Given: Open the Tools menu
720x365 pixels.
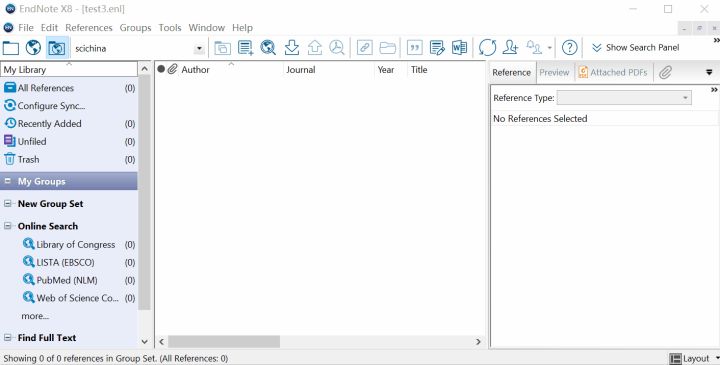Looking at the screenshot, I should (170, 28).
